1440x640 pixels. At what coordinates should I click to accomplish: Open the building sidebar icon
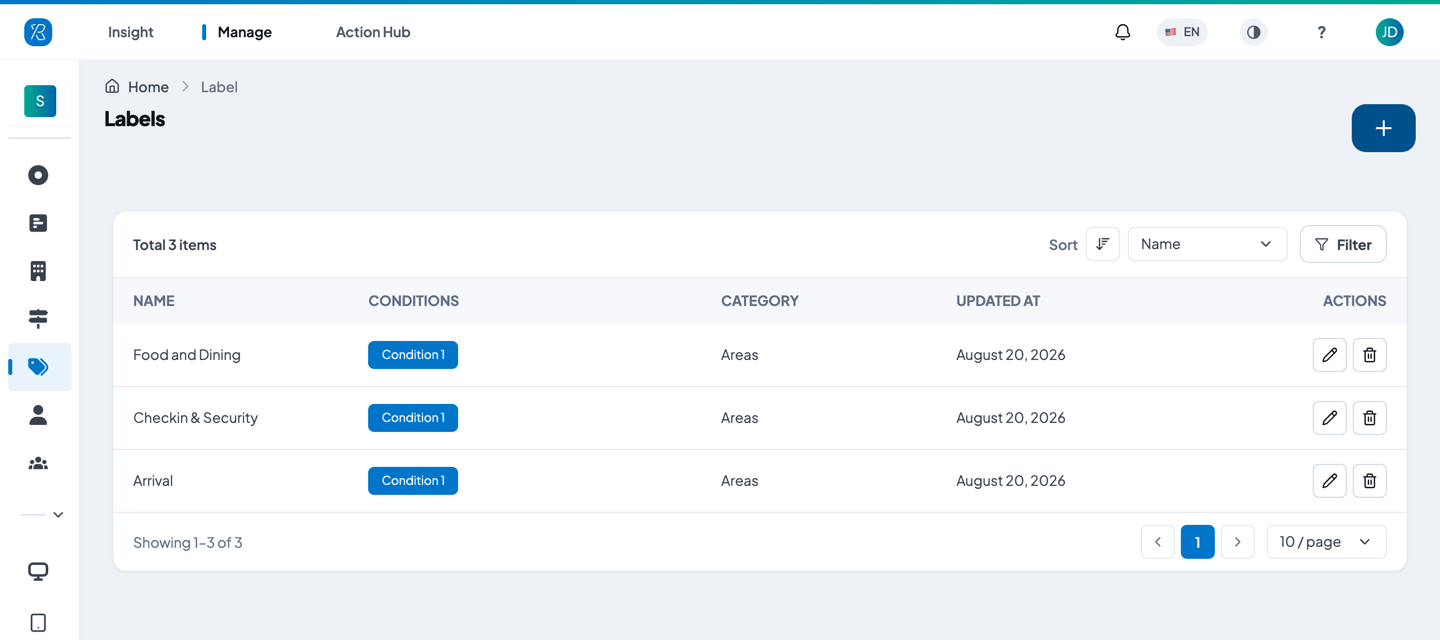coord(38,271)
